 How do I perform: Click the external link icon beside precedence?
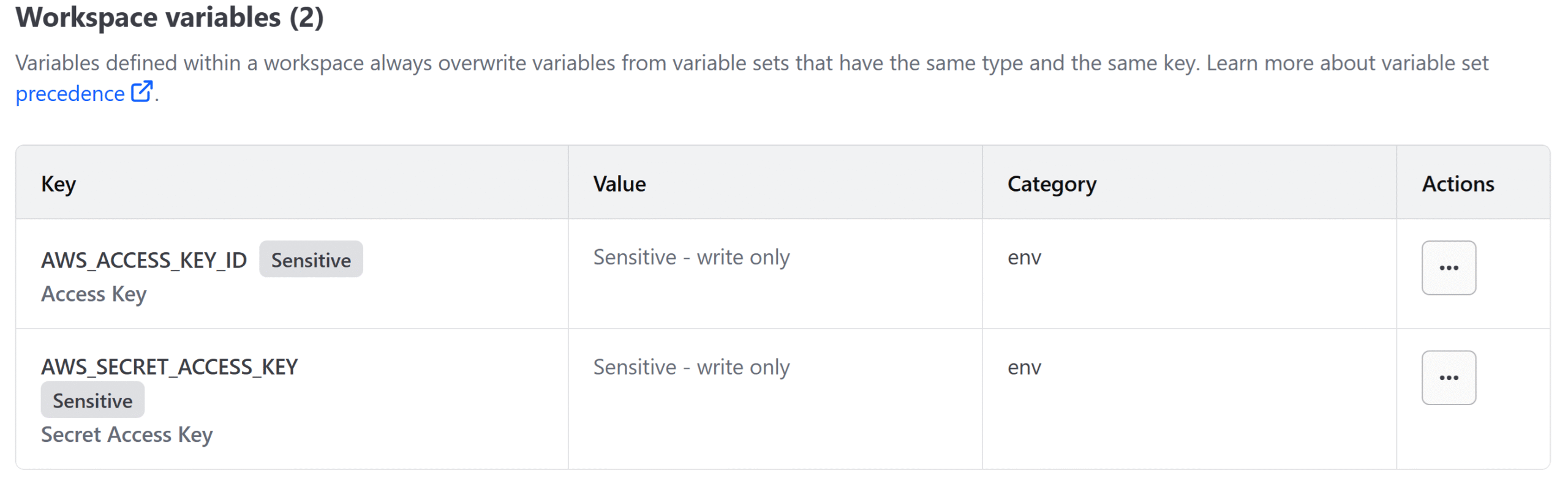(142, 92)
